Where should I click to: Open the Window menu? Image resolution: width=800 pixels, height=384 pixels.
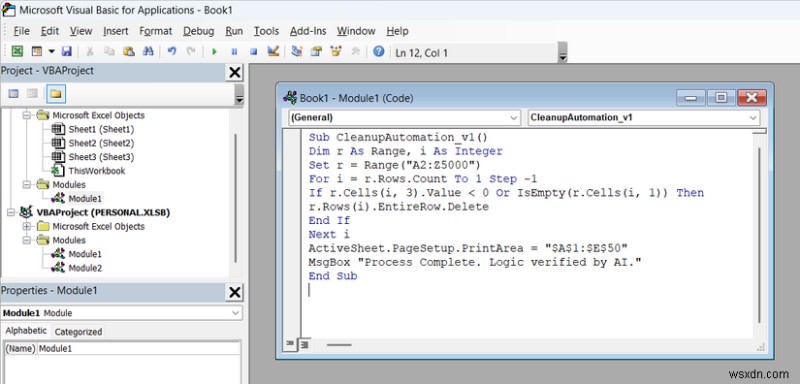point(356,31)
